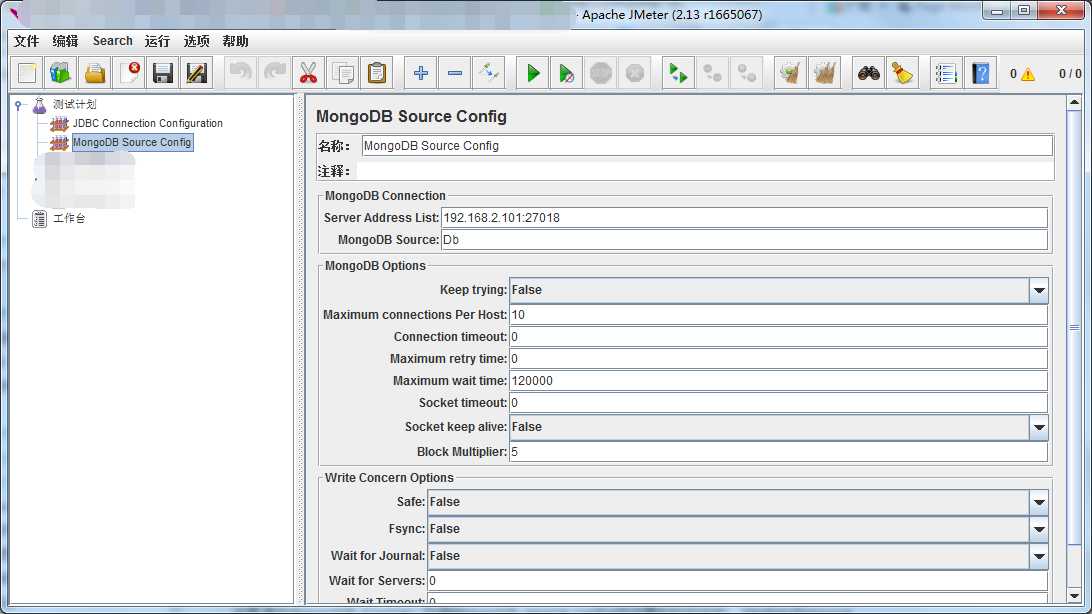Open the 文件 menu

pyautogui.click(x=26, y=41)
